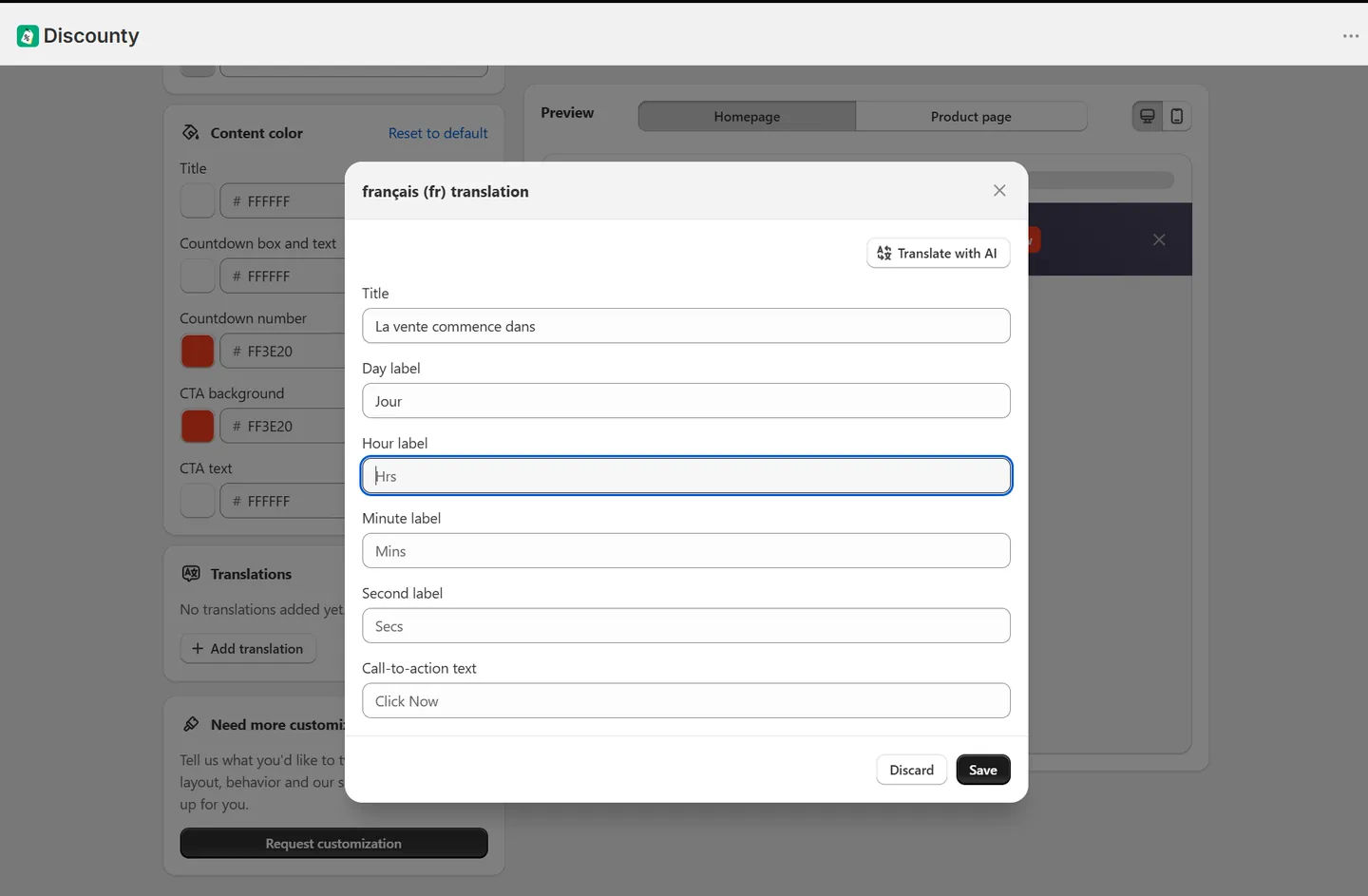Click the Discounty app logo icon
Viewport: 1368px width, 896px height.
28,36
